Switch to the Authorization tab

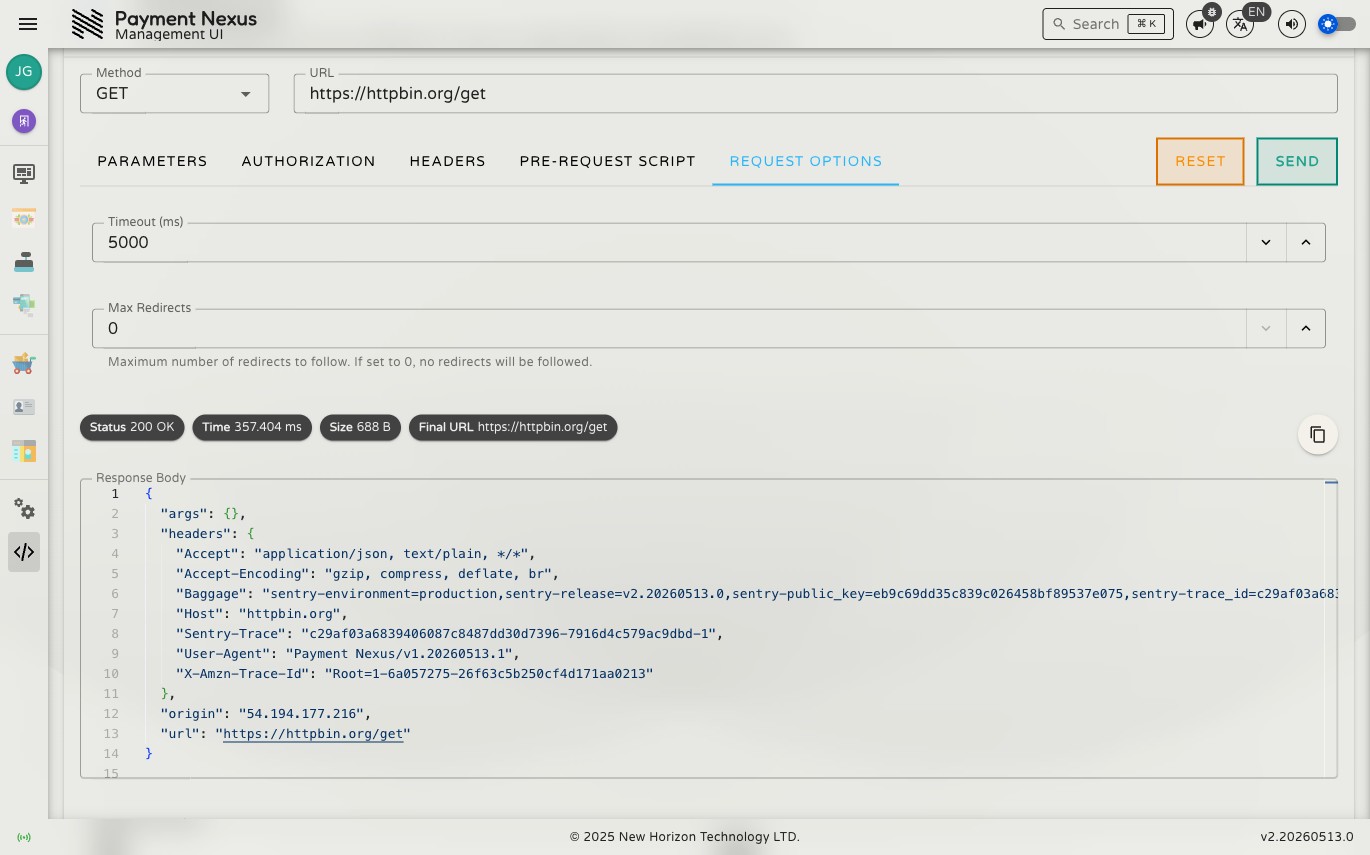pos(308,161)
